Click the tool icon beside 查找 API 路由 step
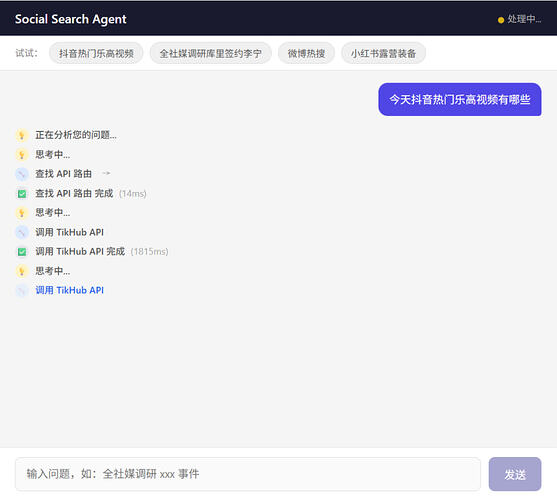Screen dimensions: 557x500 tap(22, 174)
